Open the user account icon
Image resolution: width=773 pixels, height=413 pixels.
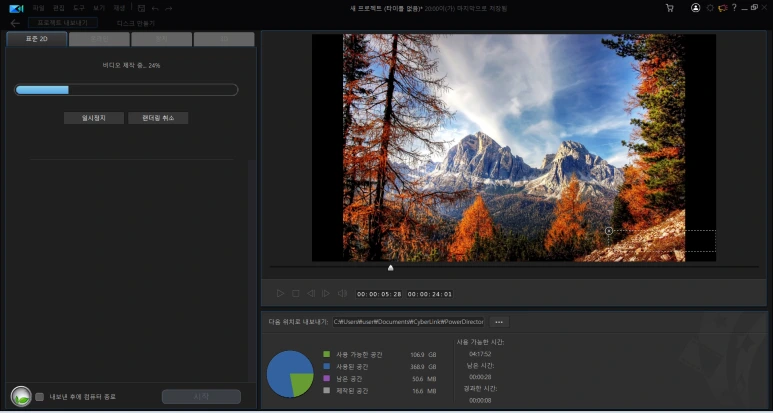(x=696, y=8)
